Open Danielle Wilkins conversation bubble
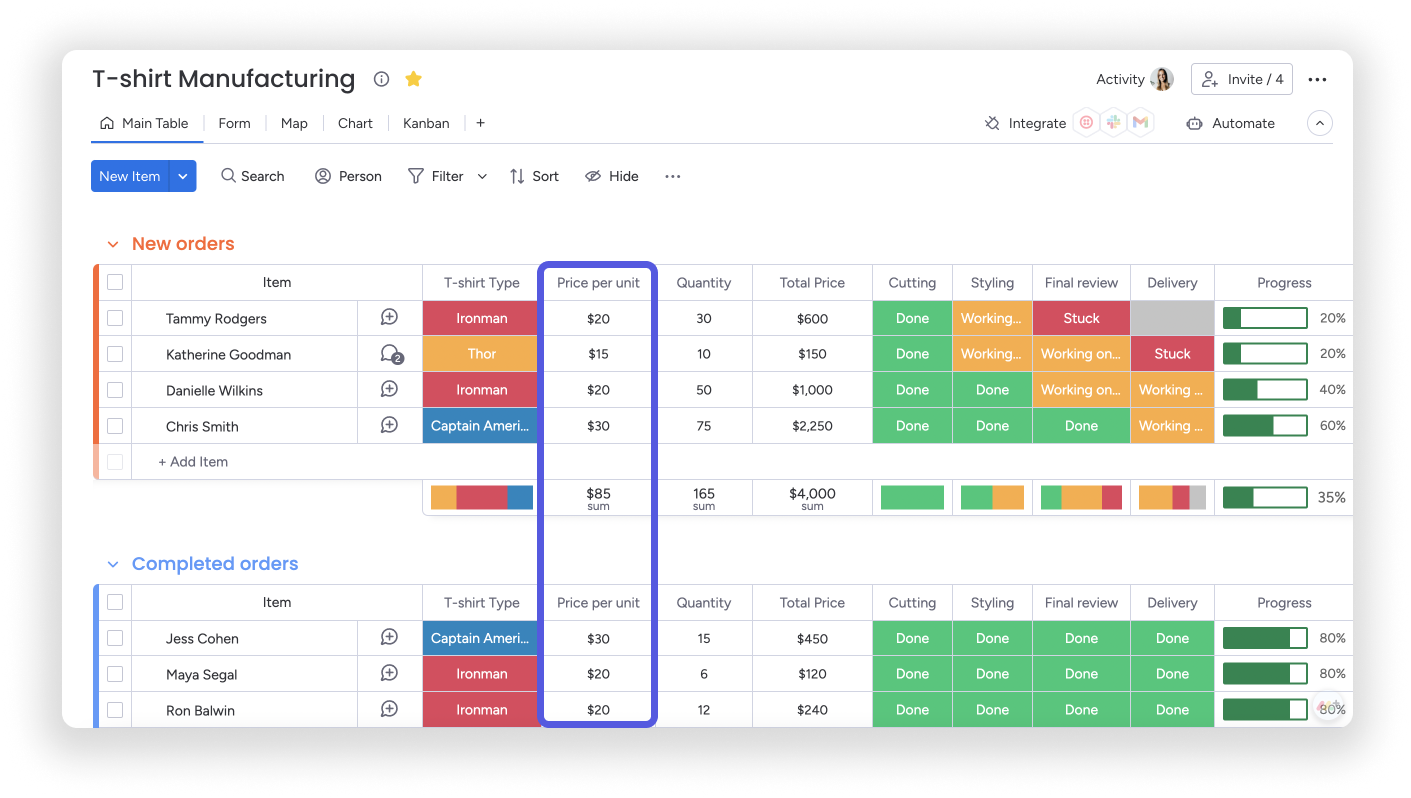The image size is (1411, 798). [x=390, y=390]
